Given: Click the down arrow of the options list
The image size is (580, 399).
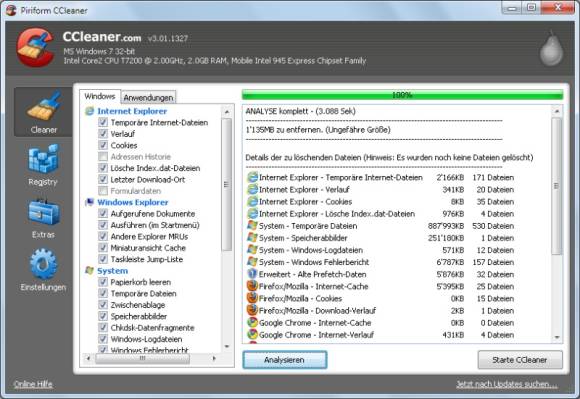Looking at the screenshot, I should (227, 347).
